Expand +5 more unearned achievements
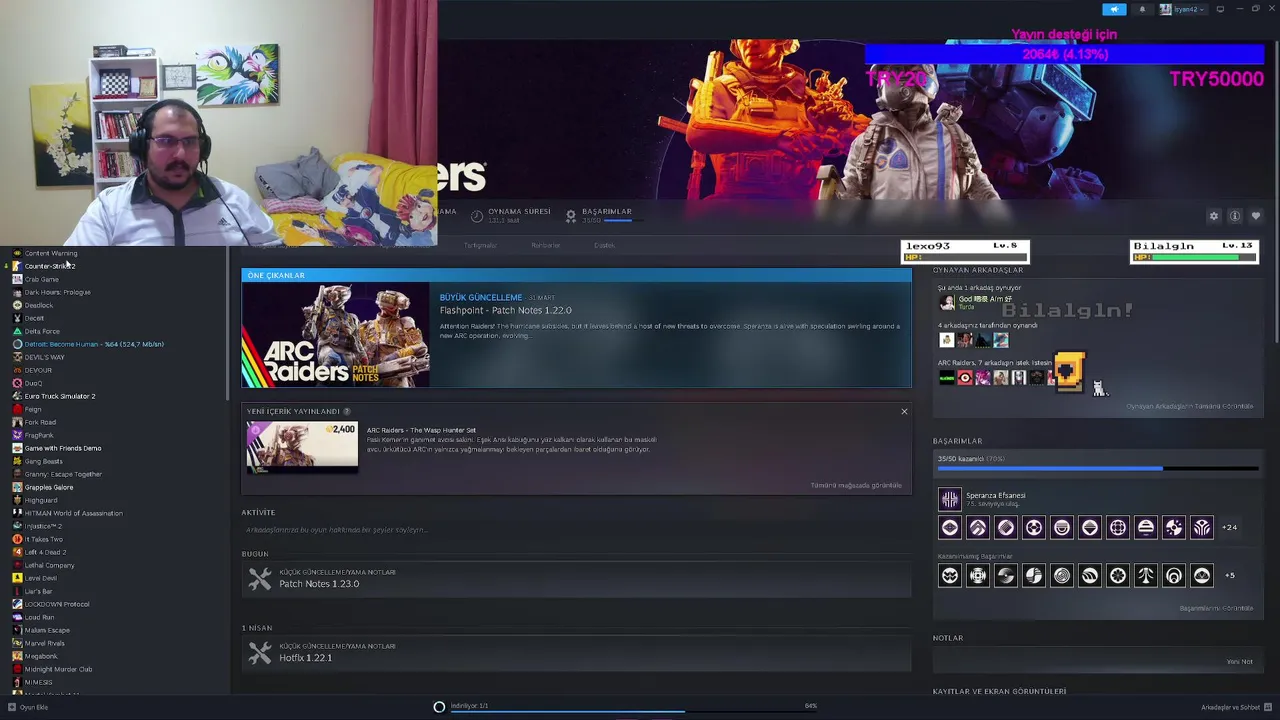The image size is (1280, 720). (x=1230, y=575)
